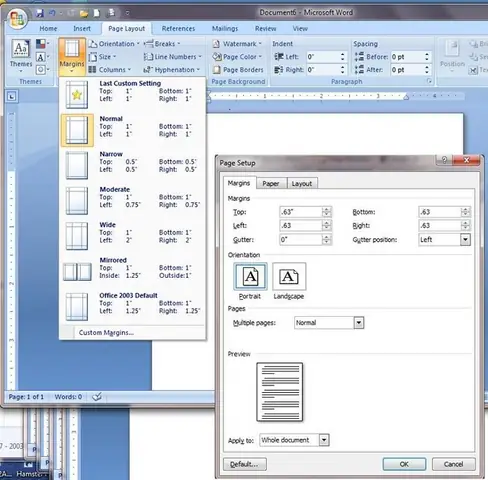Click the Save icon in quick access toolbar
The width and height of the screenshot is (488, 480).
(40, 13)
